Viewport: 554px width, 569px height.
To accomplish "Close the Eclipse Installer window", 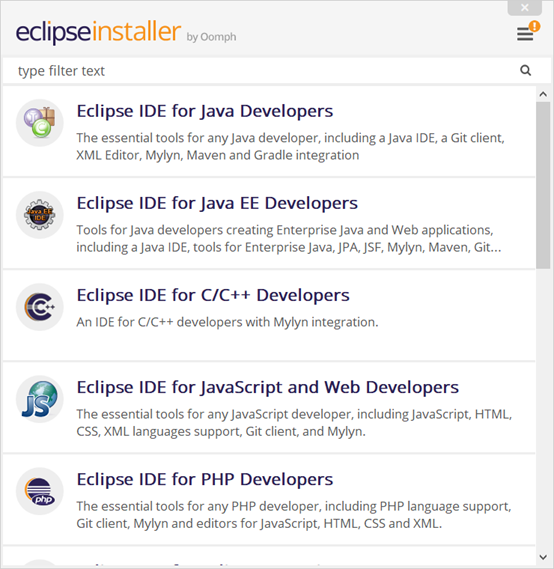I will (x=525, y=7).
